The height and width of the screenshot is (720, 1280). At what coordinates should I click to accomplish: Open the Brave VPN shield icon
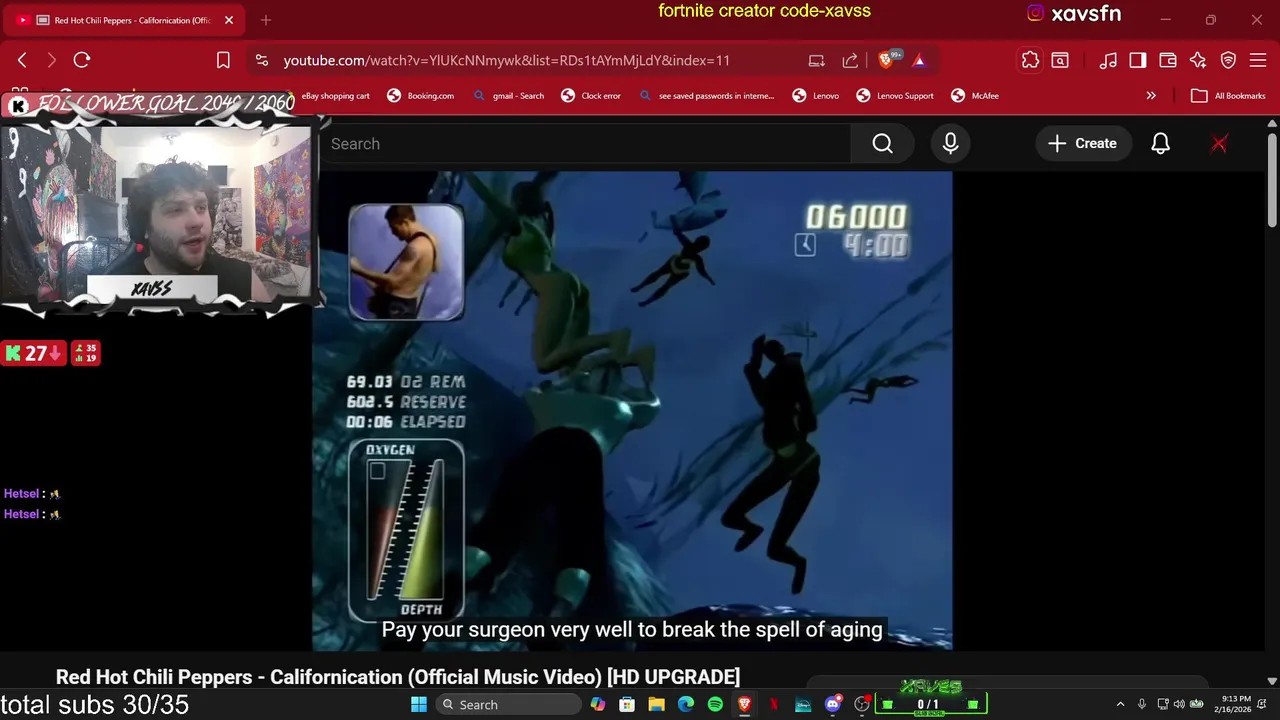coord(1228,60)
